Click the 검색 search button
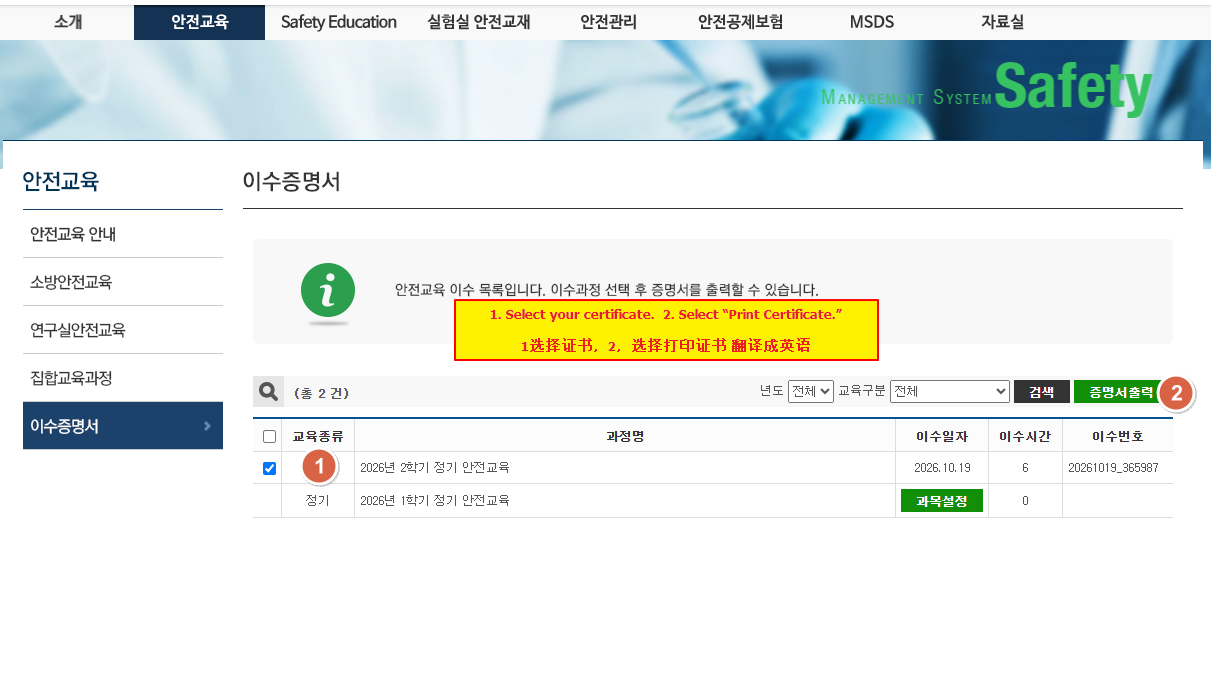The width and height of the screenshot is (1211, 695). coord(1042,392)
